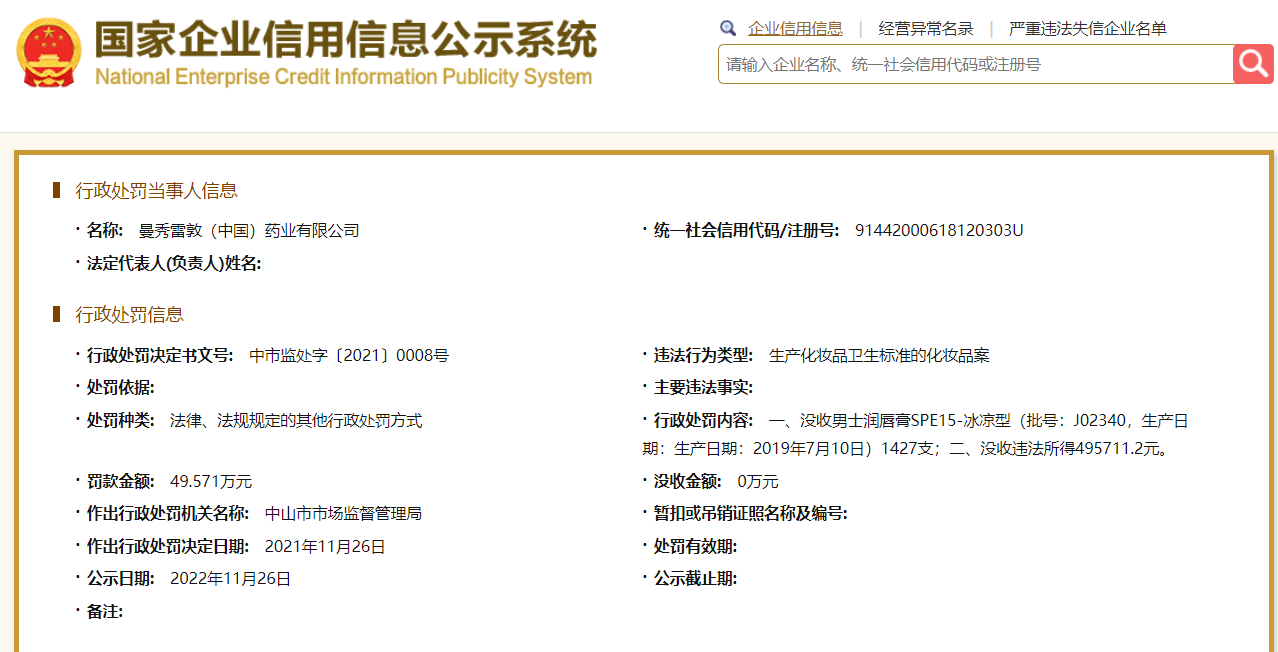Select violation type 生产化妆品卫生标准的化妆品案

coord(879,355)
